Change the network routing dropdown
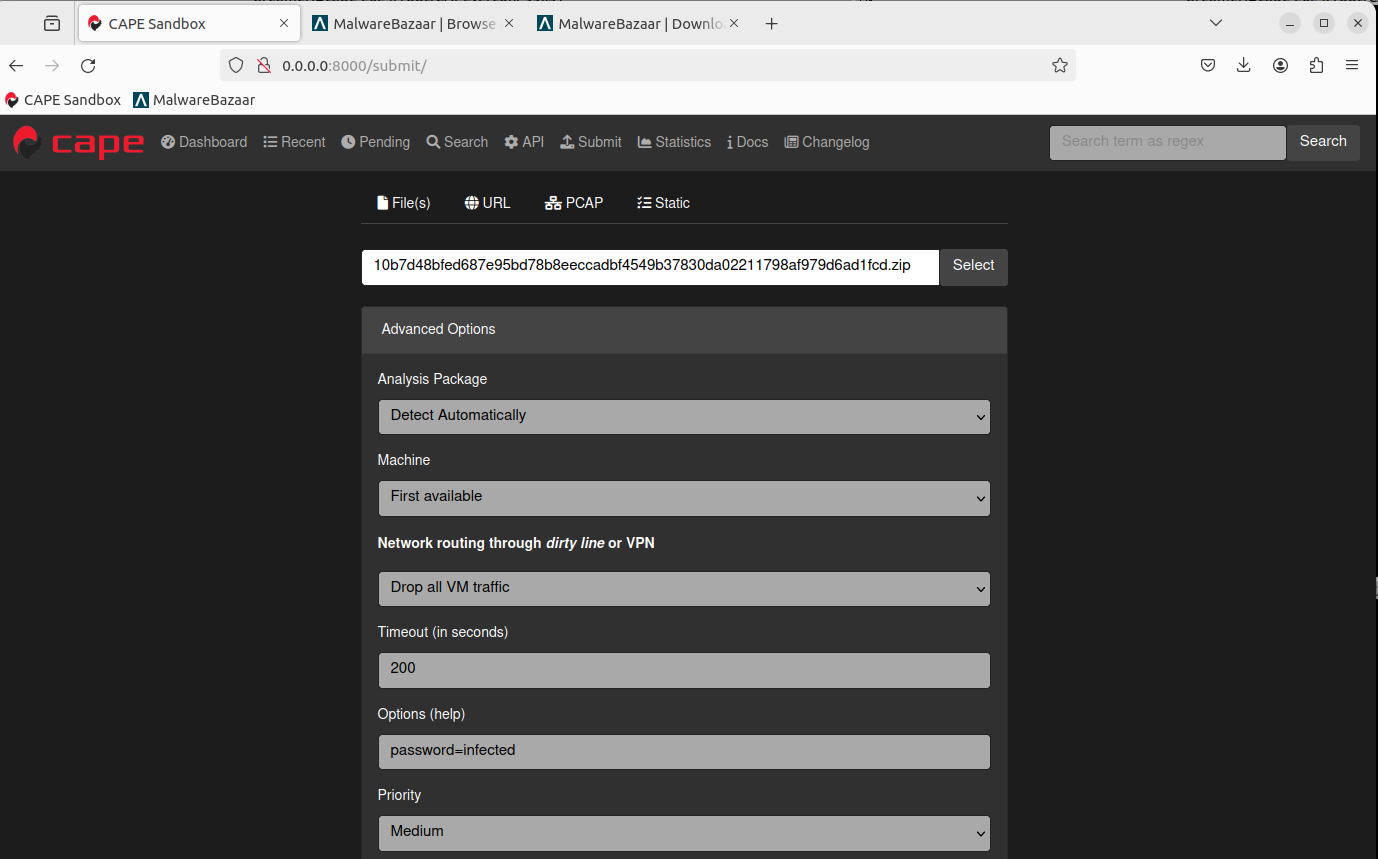 [x=683, y=589]
